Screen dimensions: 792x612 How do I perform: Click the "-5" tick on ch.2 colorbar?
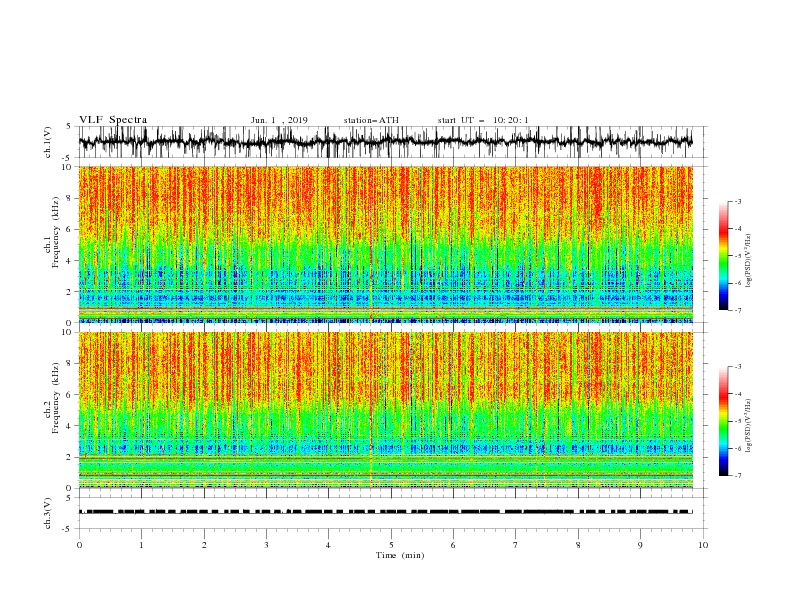pos(737,421)
